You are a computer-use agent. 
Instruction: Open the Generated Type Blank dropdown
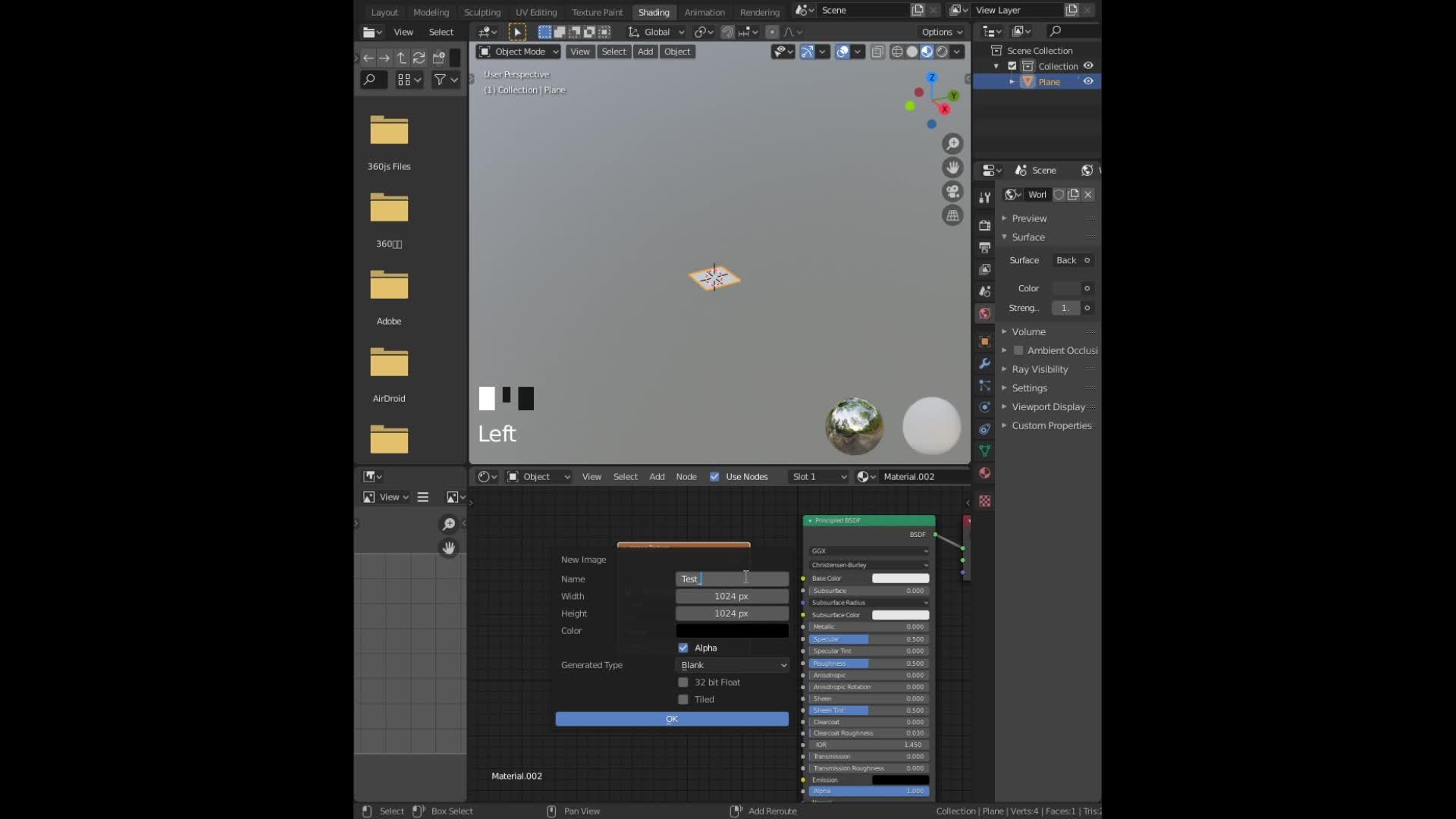[733, 665]
